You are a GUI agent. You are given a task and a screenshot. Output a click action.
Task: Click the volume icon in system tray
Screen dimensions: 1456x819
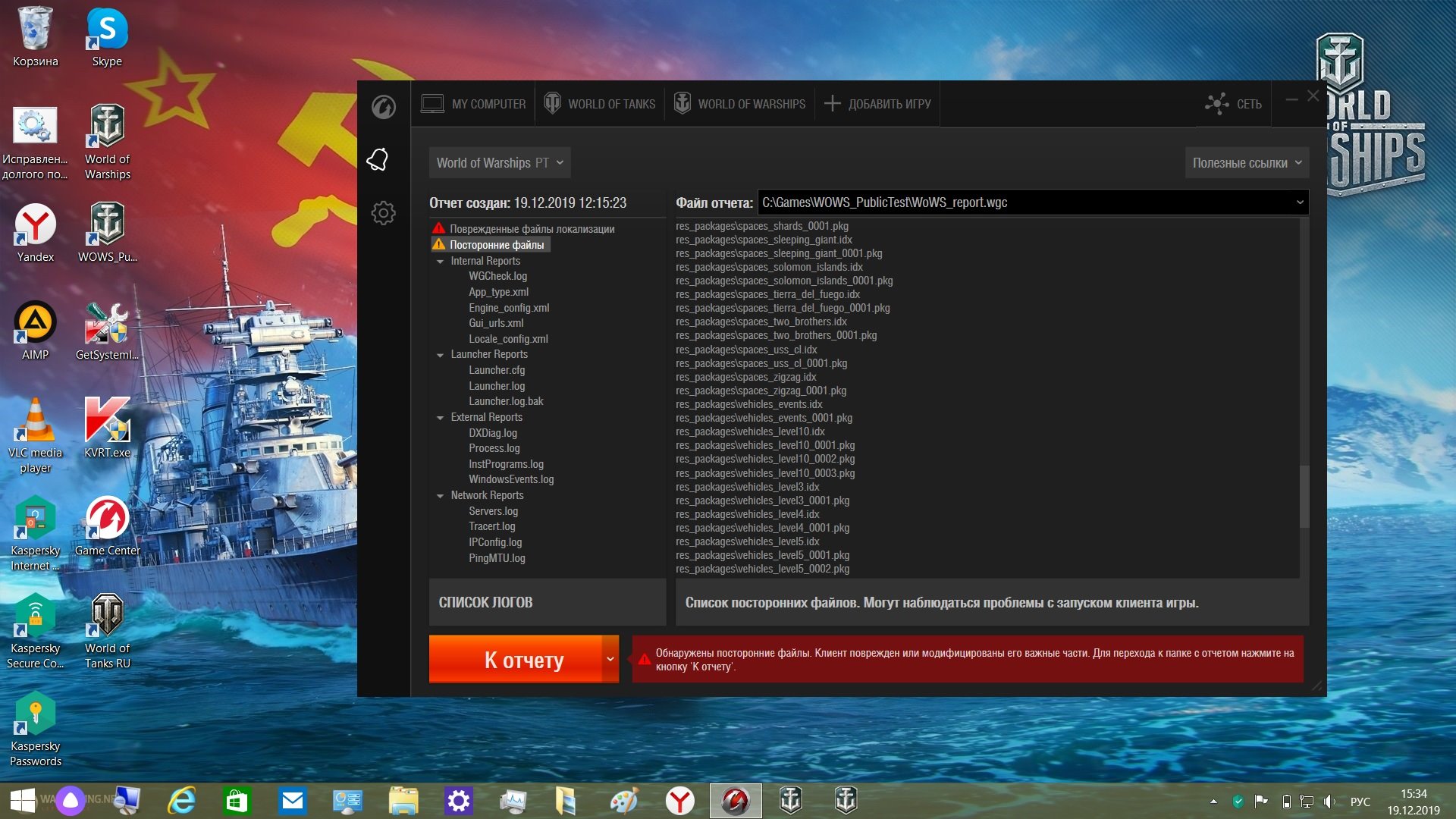coord(1330,802)
